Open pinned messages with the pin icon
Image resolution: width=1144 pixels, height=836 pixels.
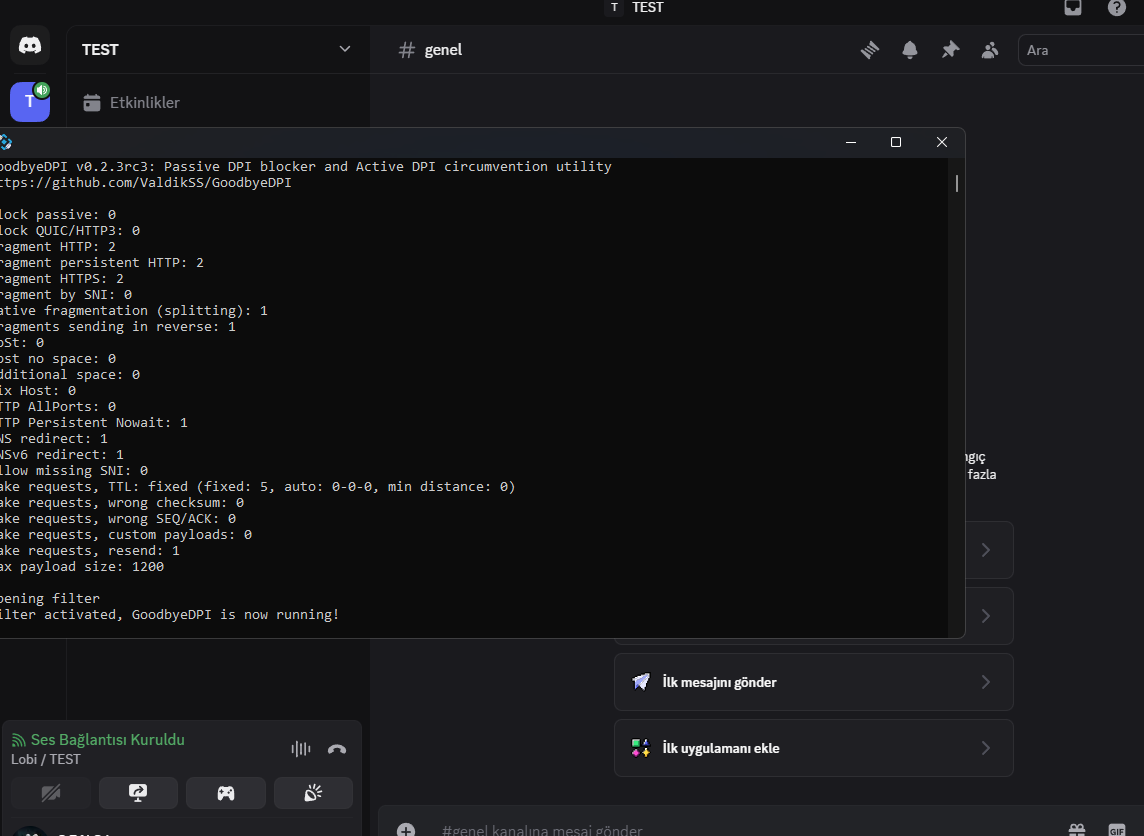(x=950, y=50)
